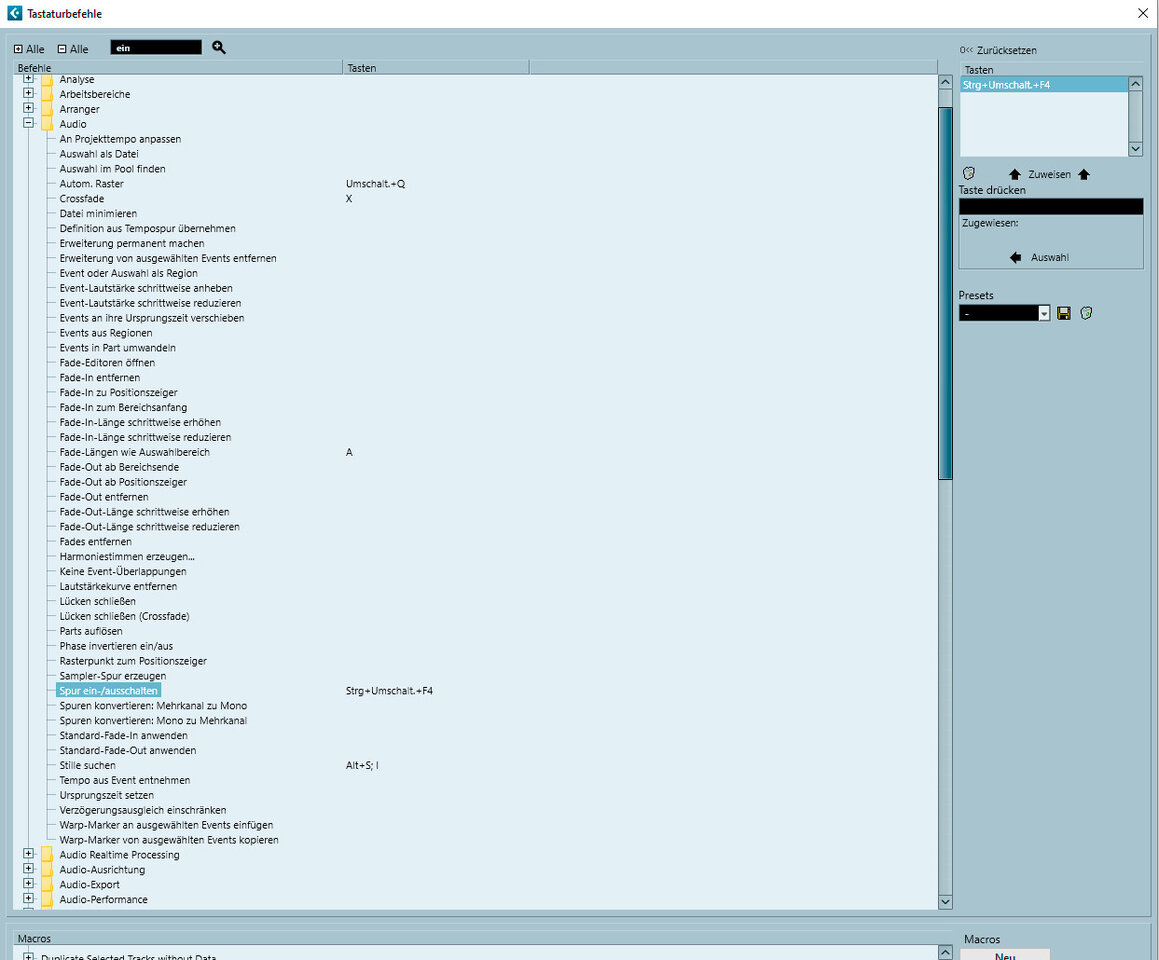Viewport: 1159px width, 960px height.
Task: Select 'Crossfade' command
Action: tap(81, 198)
